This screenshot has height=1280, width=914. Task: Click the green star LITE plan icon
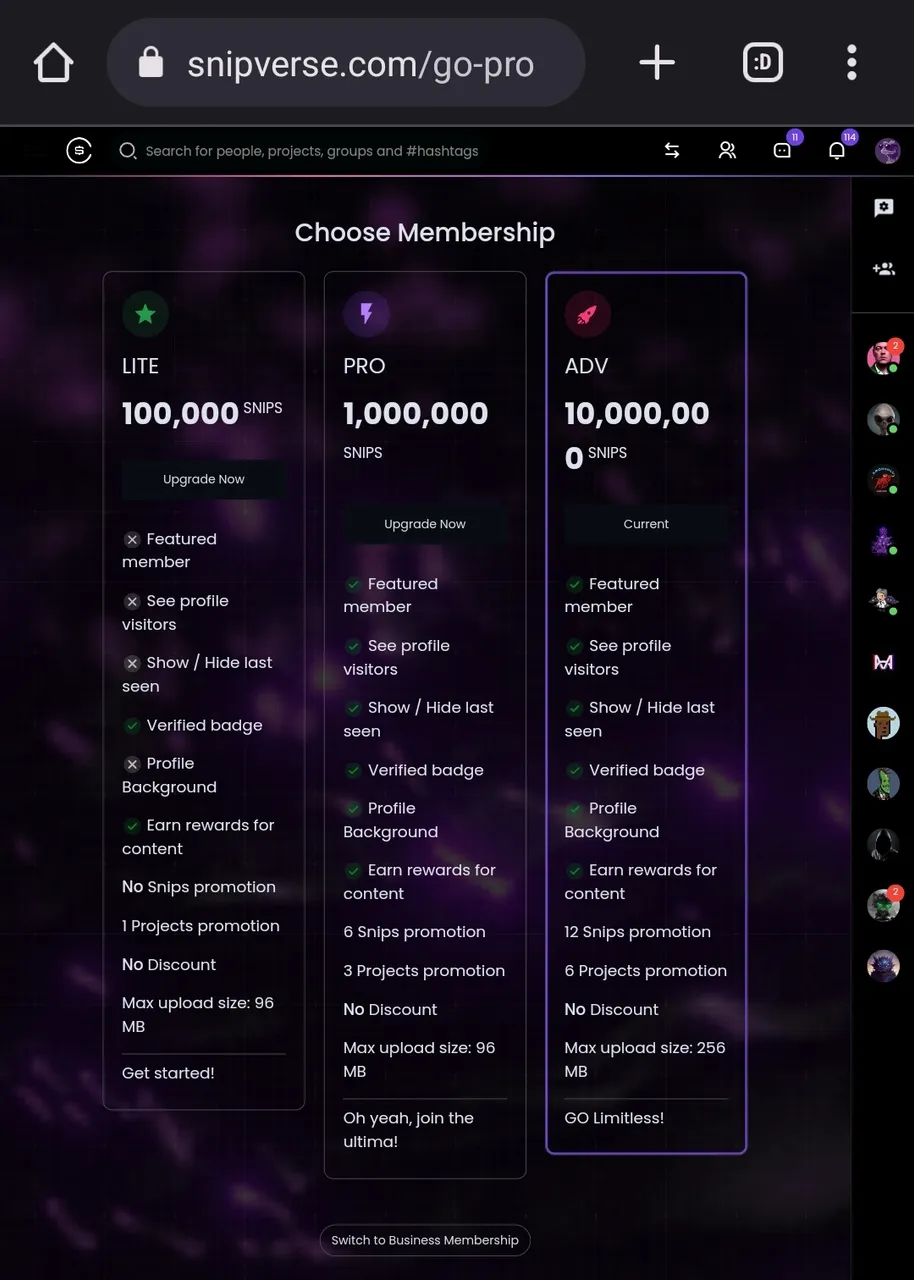(145, 314)
